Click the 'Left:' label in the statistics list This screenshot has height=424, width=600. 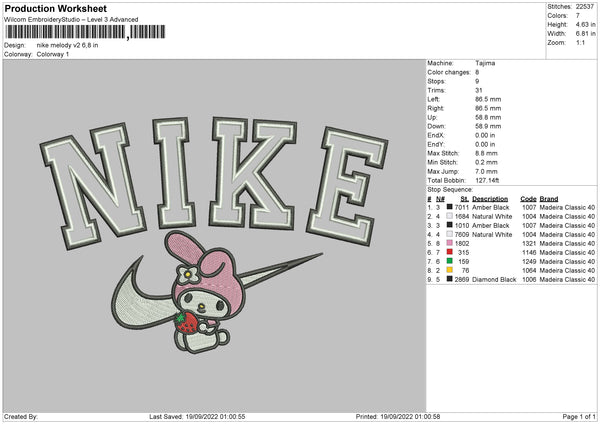coord(433,99)
